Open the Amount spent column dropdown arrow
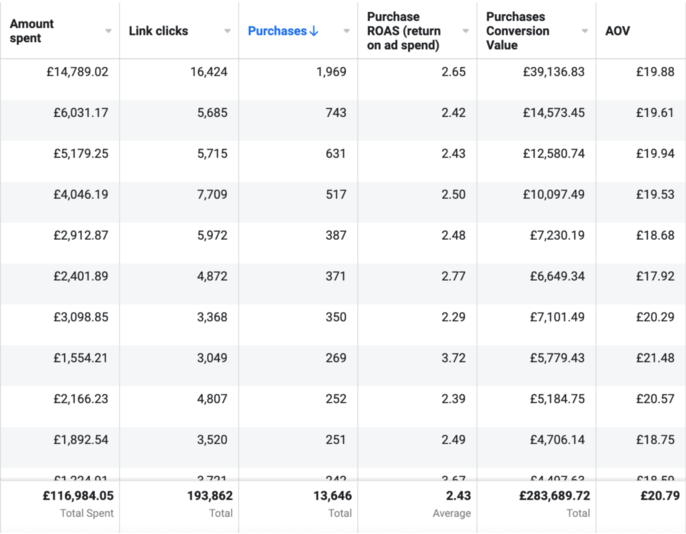 pos(108,31)
